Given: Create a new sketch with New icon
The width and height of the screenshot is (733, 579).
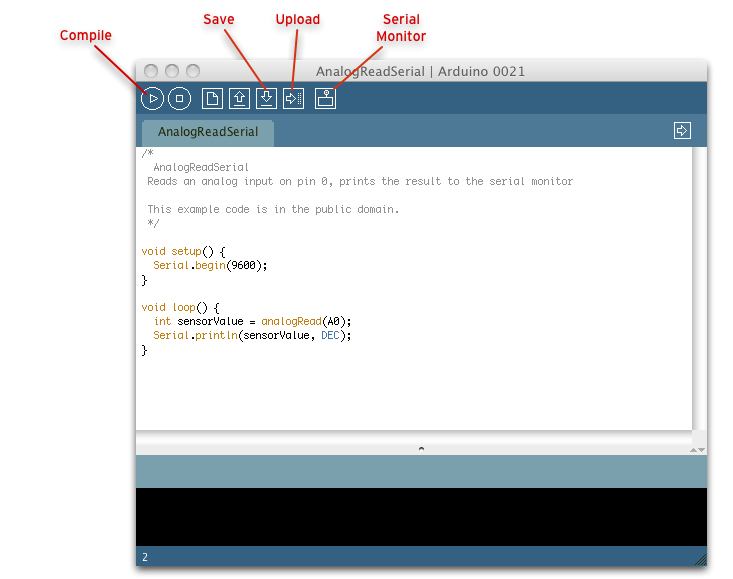Looking at the screenshot, I should [x=212, y=98].
